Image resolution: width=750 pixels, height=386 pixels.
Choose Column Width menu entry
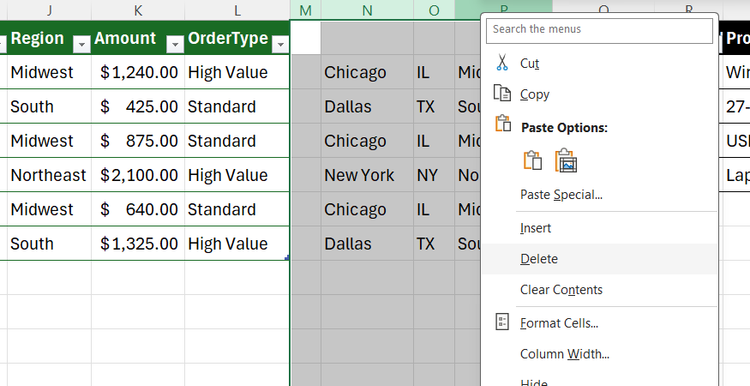pyautogui.click(x=599, y=354)
